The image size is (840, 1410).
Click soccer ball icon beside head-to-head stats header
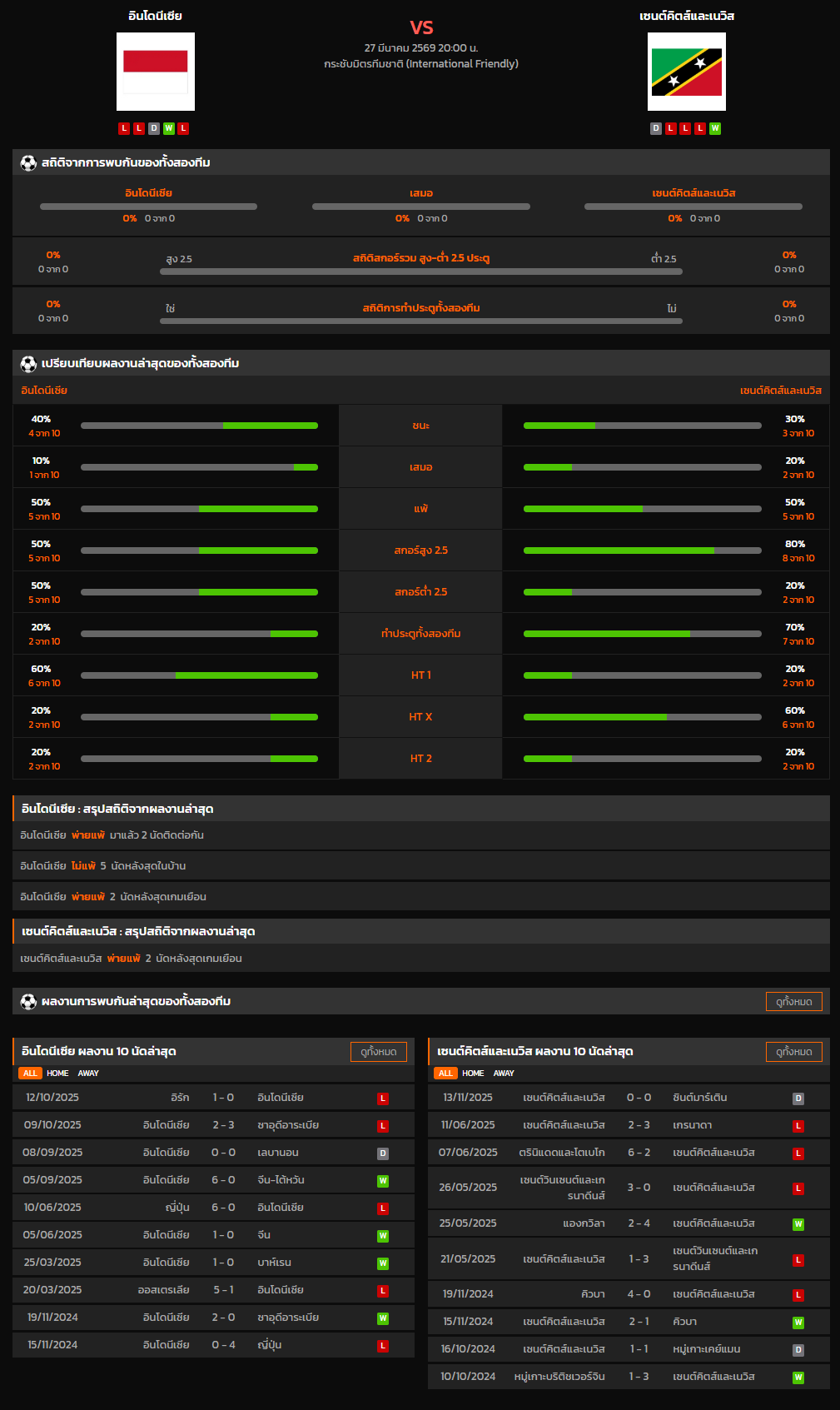tap(28, 162)
